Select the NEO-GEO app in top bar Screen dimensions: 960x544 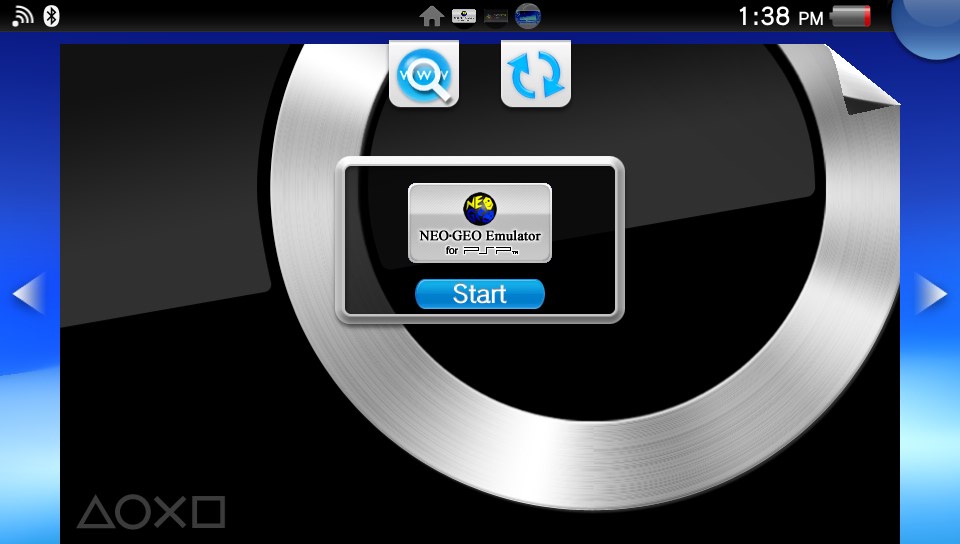464,16
